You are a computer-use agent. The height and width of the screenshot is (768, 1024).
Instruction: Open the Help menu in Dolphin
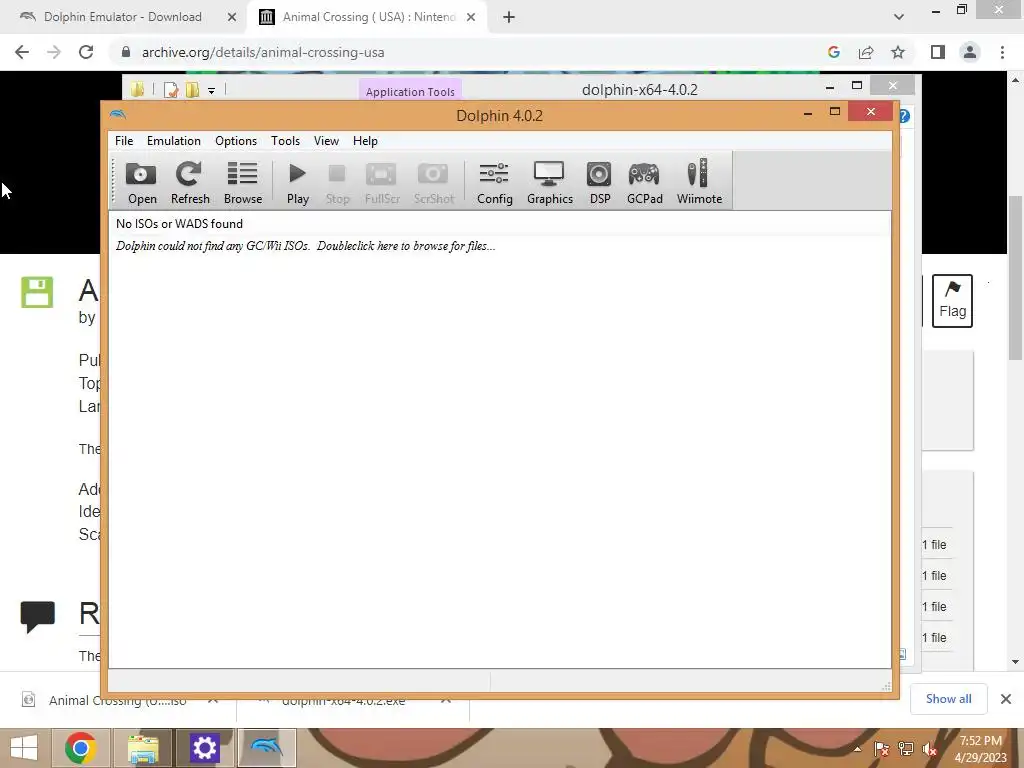tap(365, 140)
